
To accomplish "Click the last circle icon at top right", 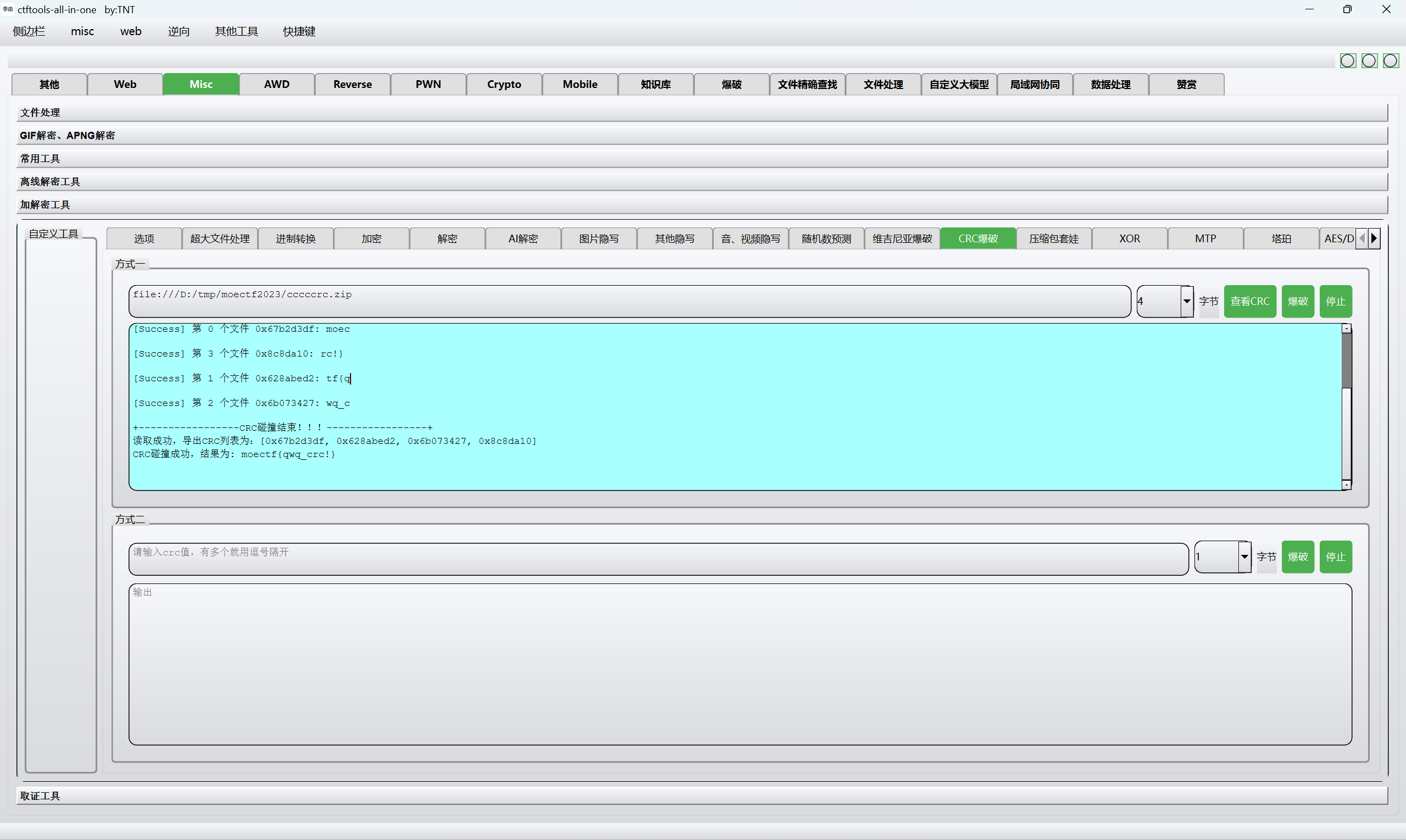I will coord(1391,60).
